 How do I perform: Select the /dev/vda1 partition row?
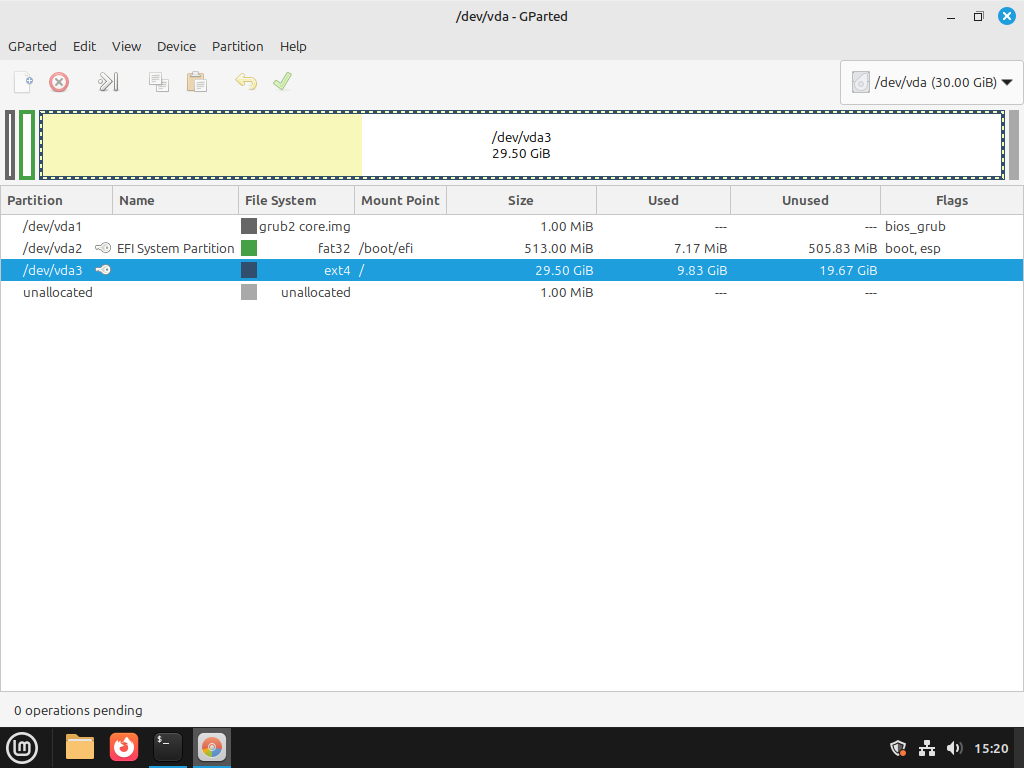(x=52, y=226)
